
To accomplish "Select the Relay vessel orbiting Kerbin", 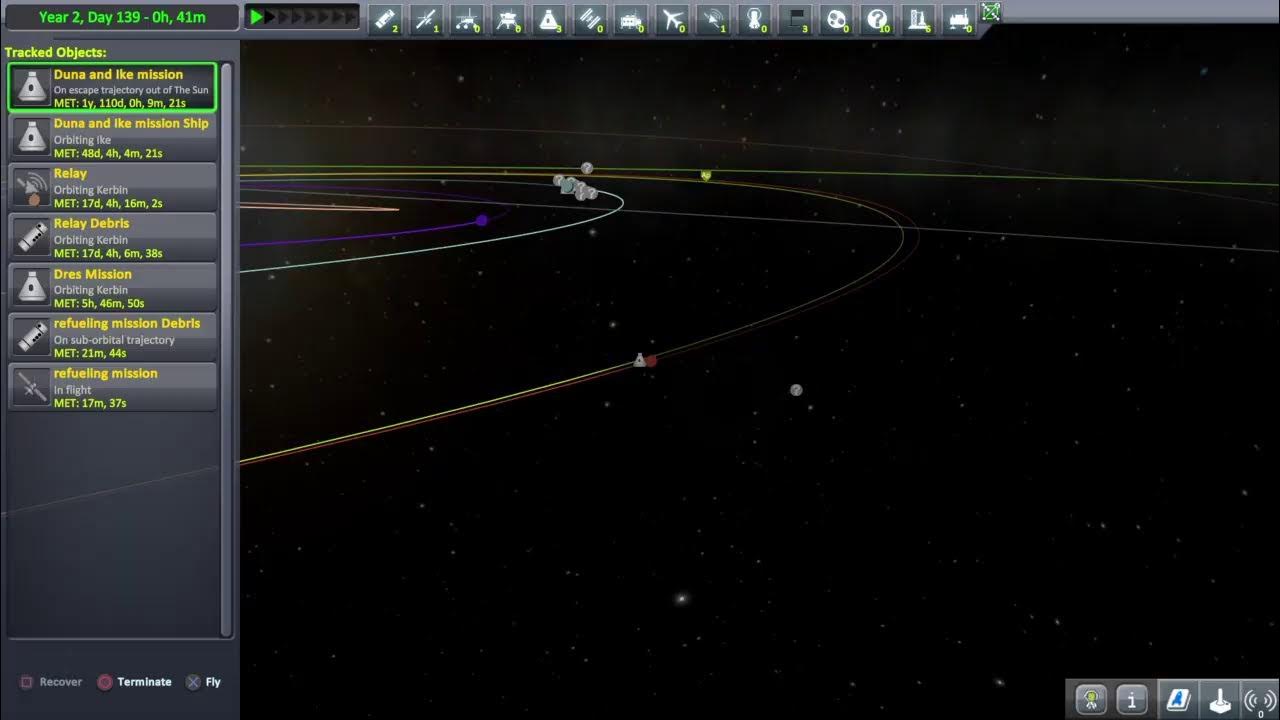I will [x=112, y=187].
